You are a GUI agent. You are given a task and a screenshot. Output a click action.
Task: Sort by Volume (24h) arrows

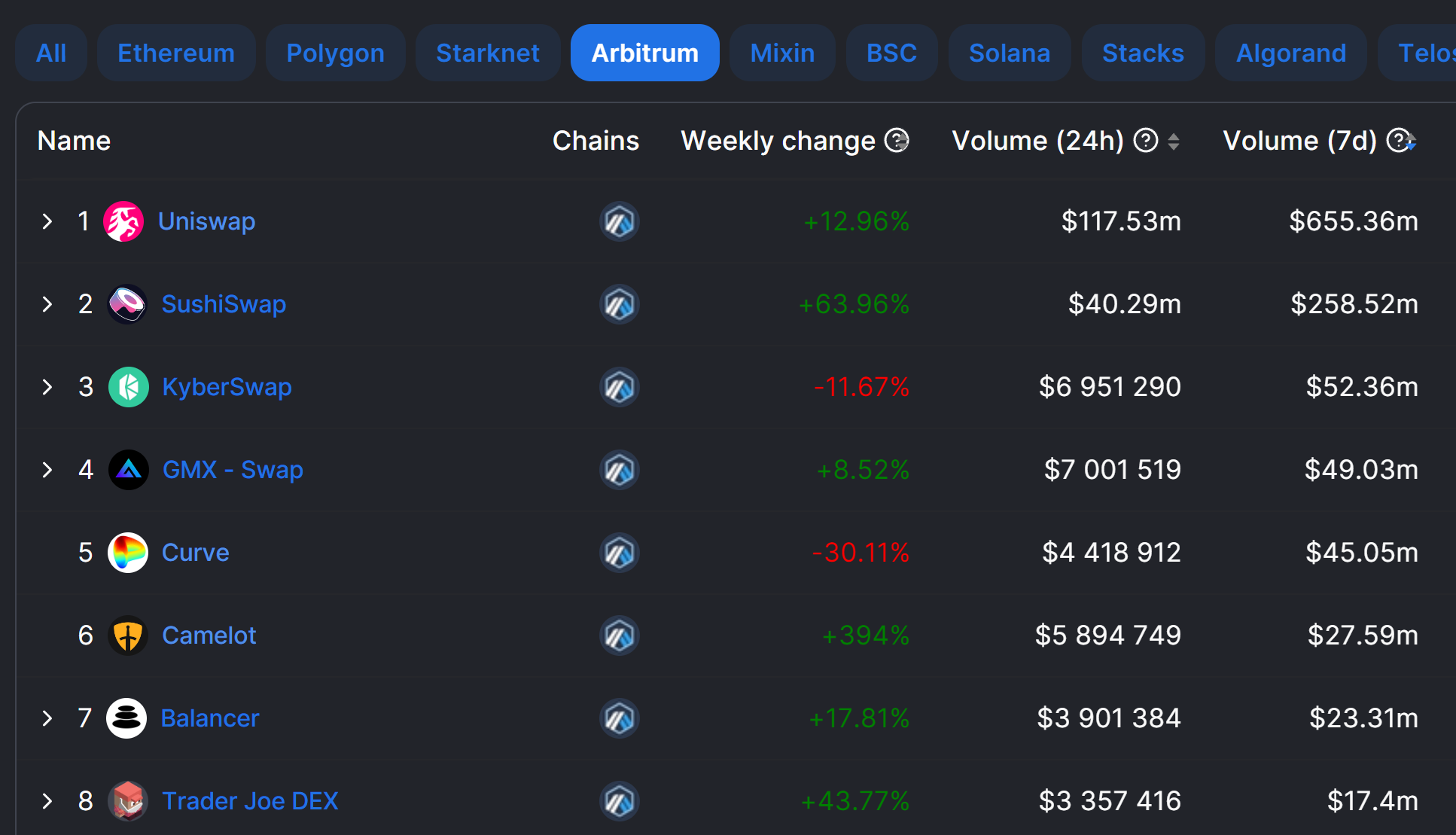point(1174,141)
